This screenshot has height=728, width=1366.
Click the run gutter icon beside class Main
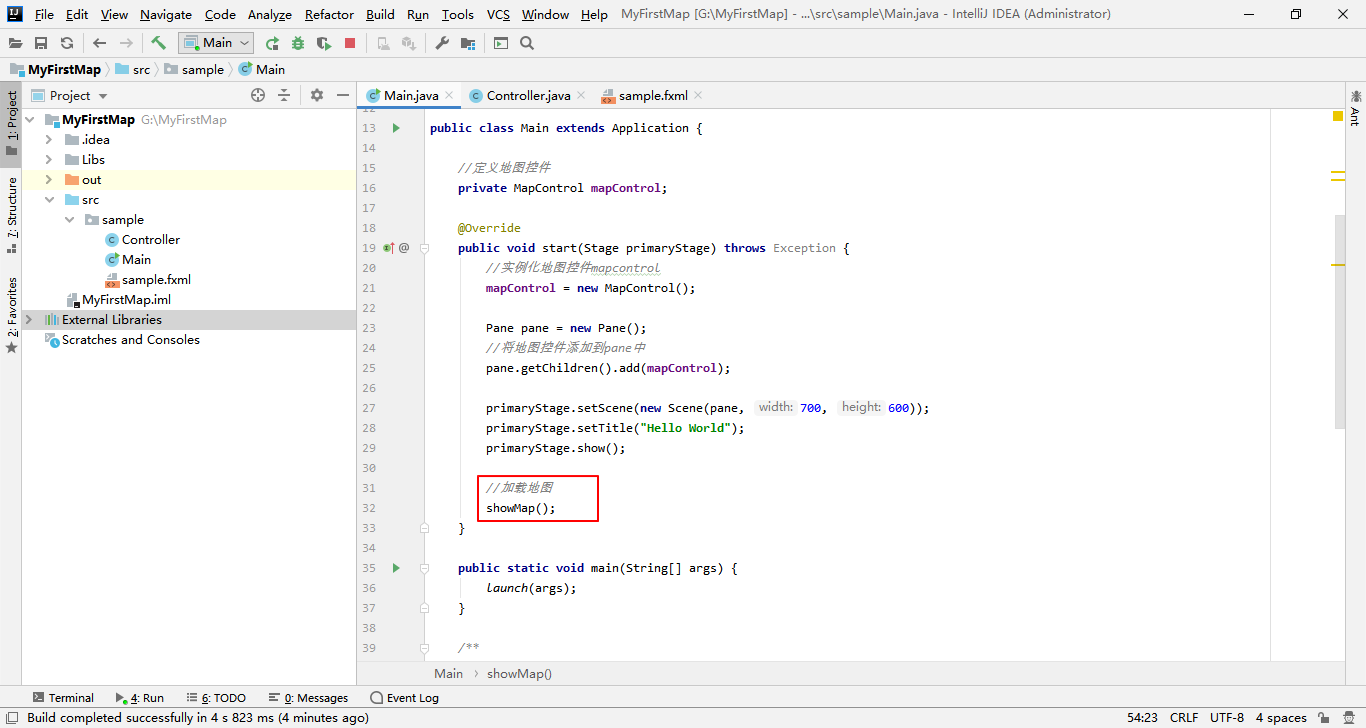(x=396, y=128)
